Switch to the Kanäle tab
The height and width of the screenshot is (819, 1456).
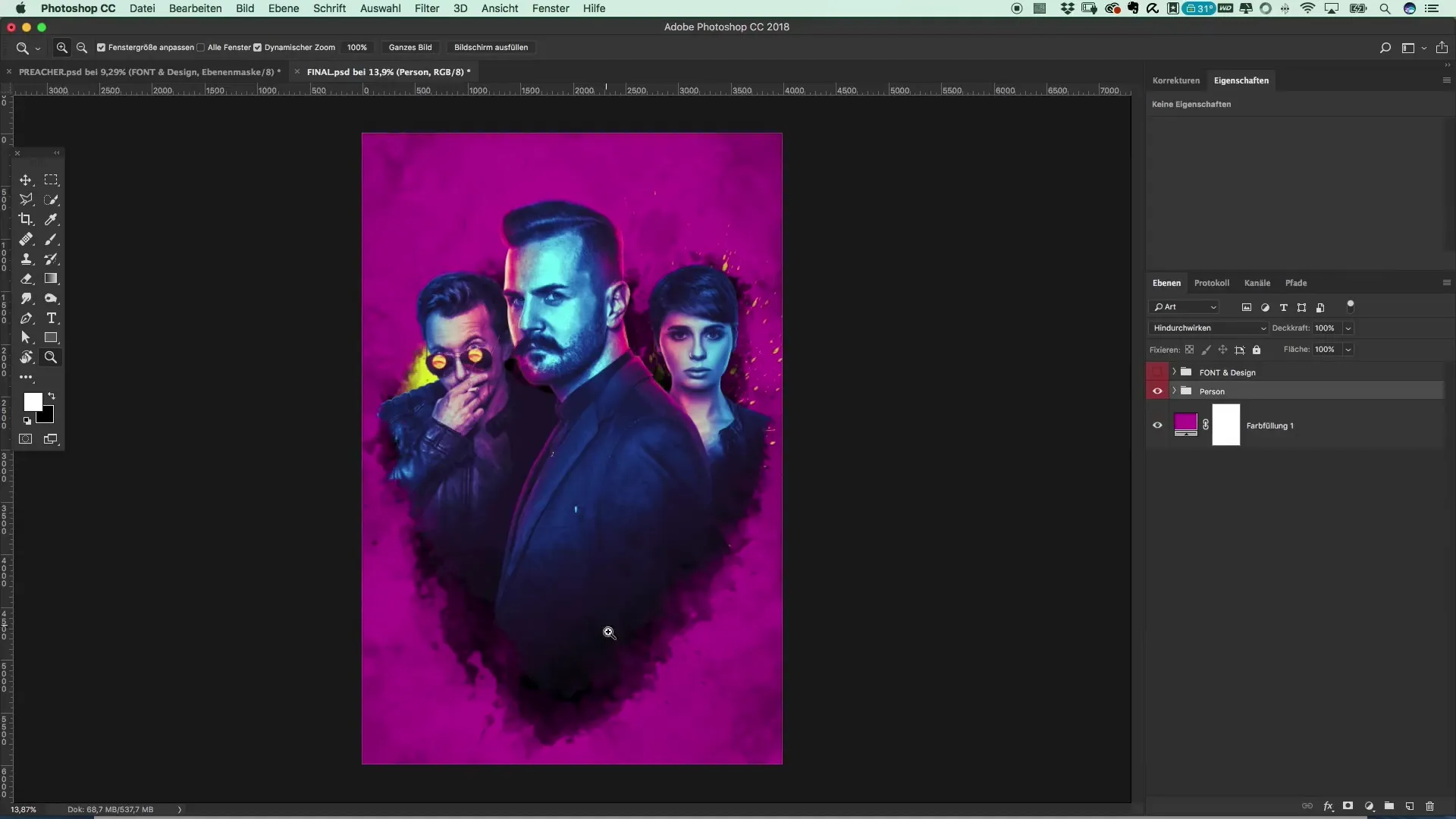(1257, 283)
